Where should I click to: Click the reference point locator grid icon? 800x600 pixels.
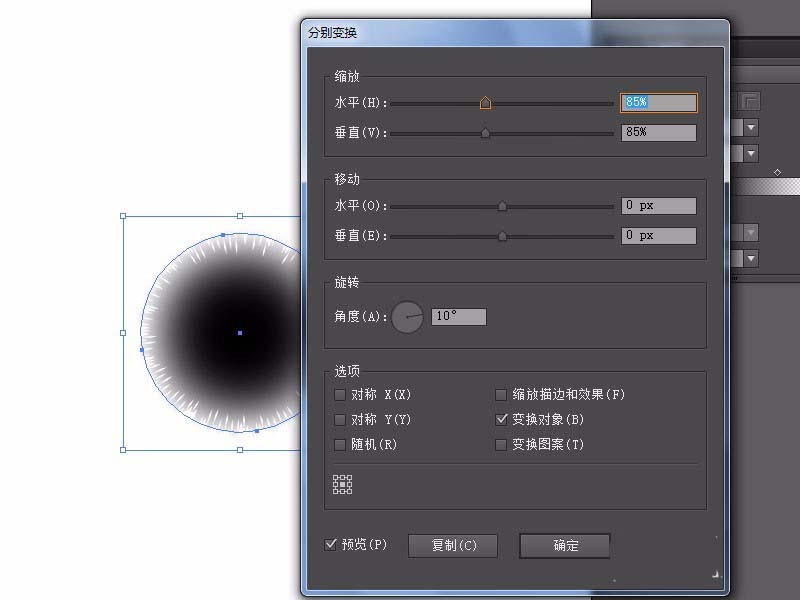click(x=342, y=484)
